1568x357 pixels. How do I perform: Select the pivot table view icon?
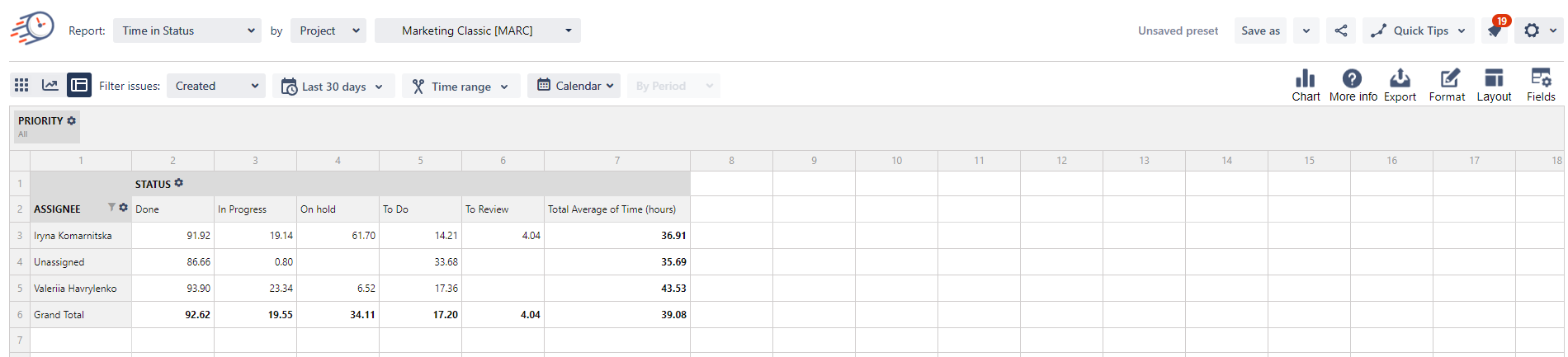coord(79,85)
